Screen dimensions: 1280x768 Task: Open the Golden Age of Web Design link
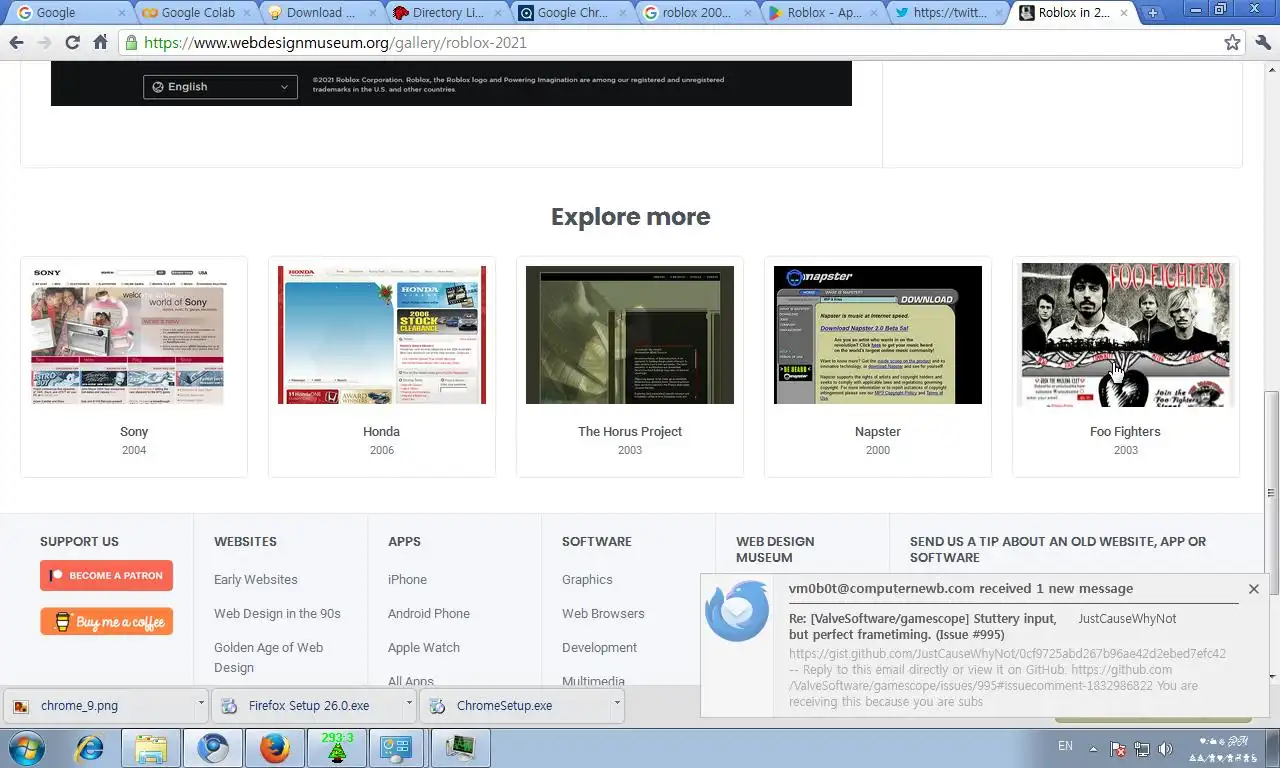click(268, 657)
